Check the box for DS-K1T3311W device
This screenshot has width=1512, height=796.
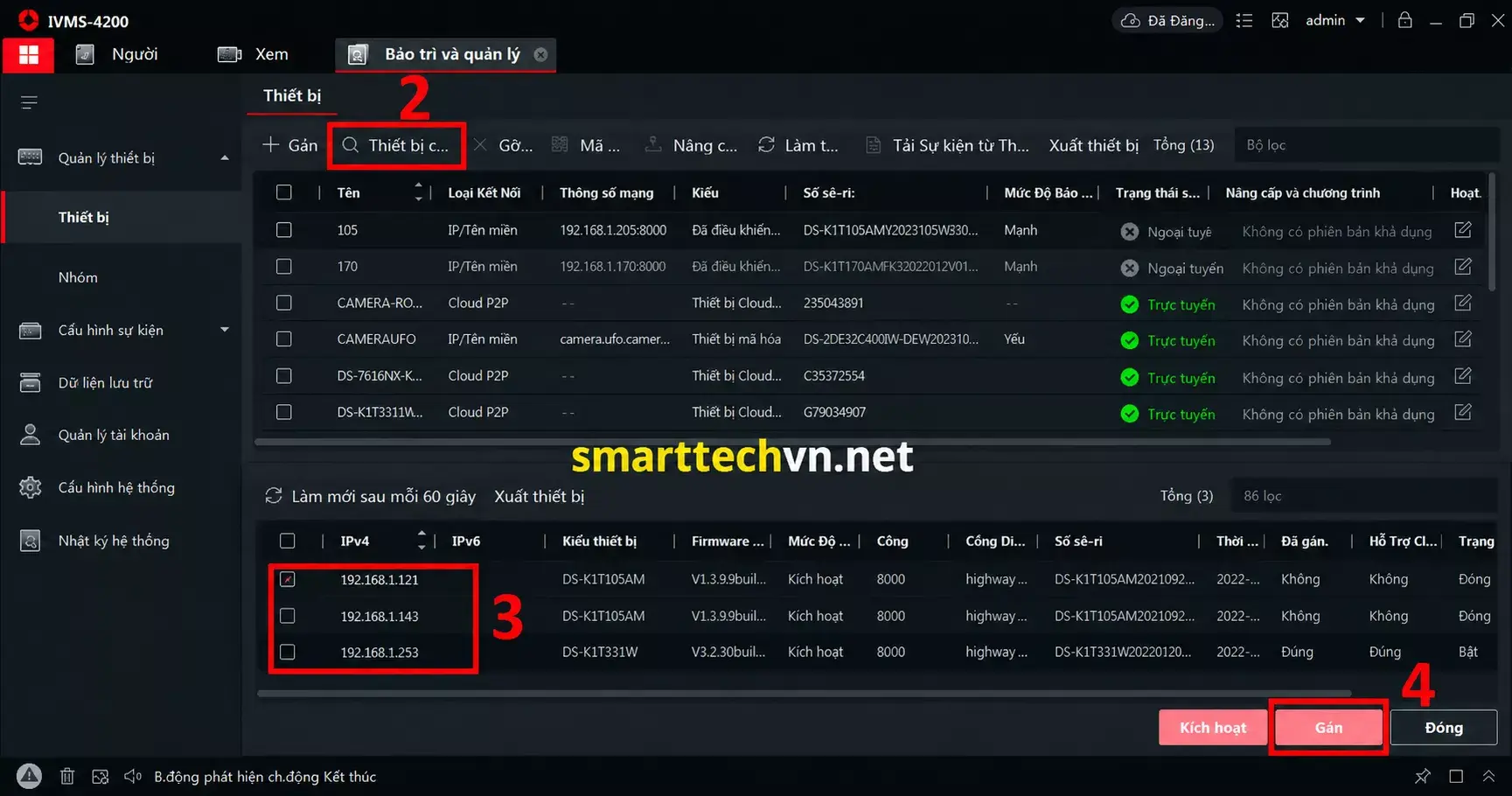click(x=284, y=412)
